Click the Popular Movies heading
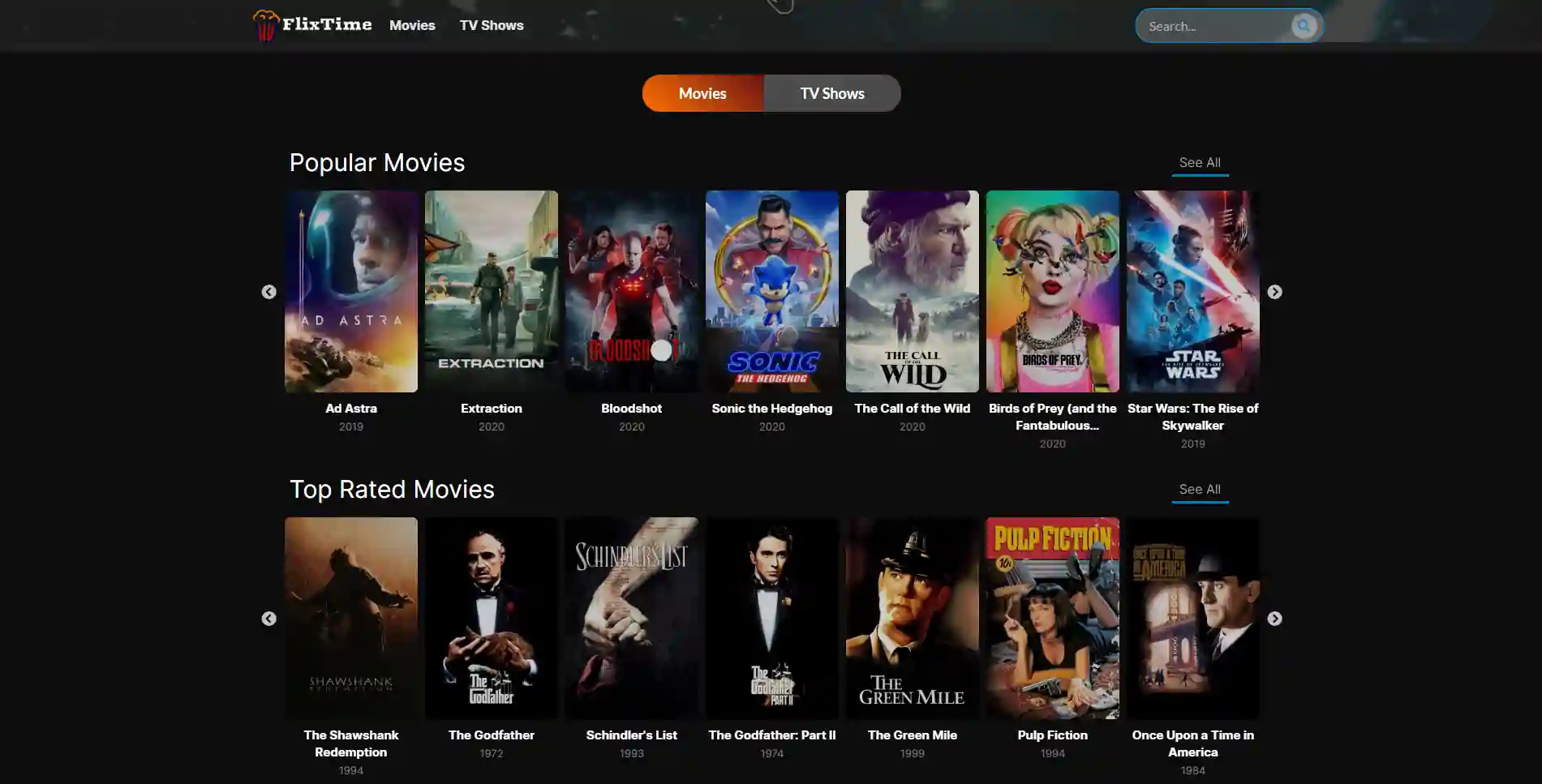Screen dimensions: 1542x784 click(377, 163)
